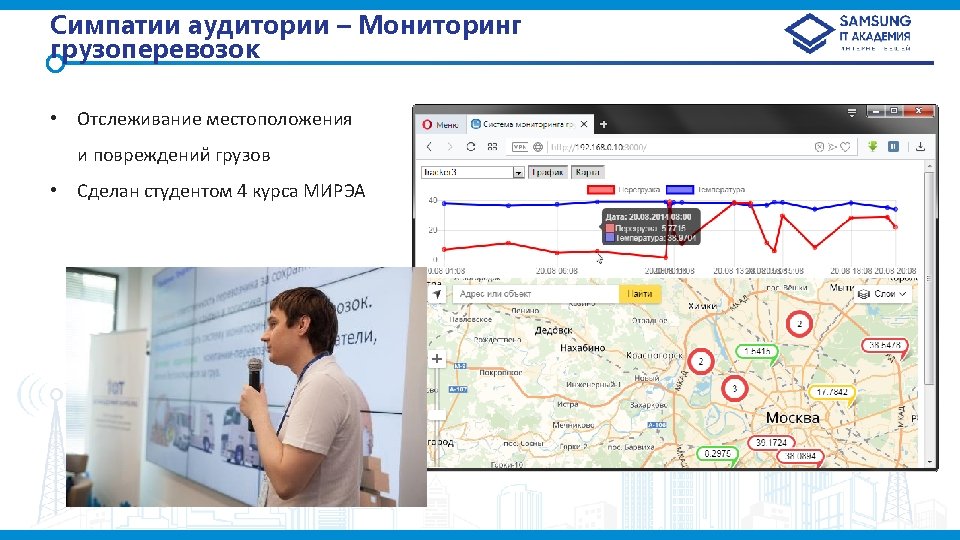Click the page scrollbar up arrow
Viewport: 960px width, 540px height.
(929, 167)
